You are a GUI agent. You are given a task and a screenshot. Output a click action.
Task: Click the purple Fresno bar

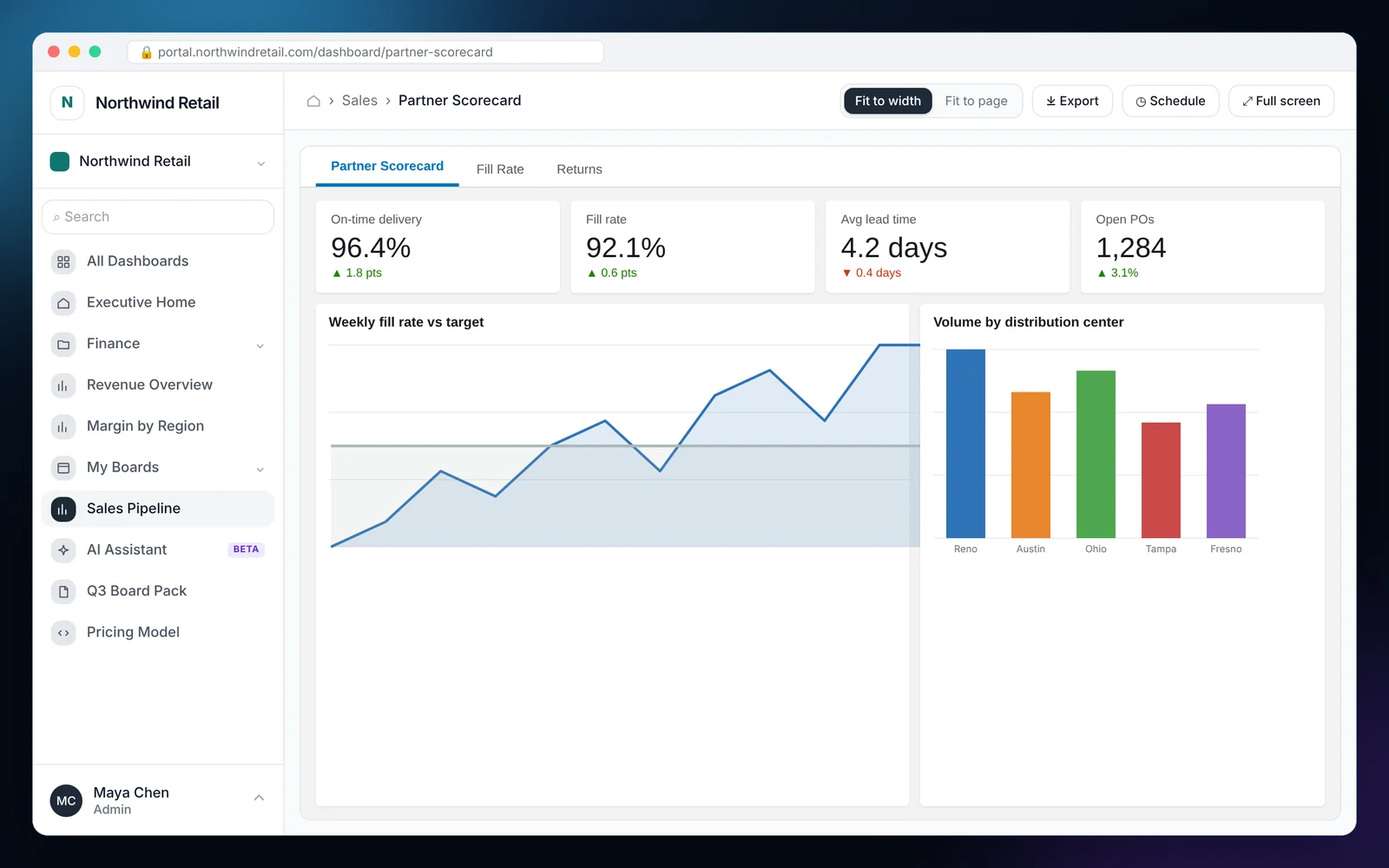tap(1226, 470)
